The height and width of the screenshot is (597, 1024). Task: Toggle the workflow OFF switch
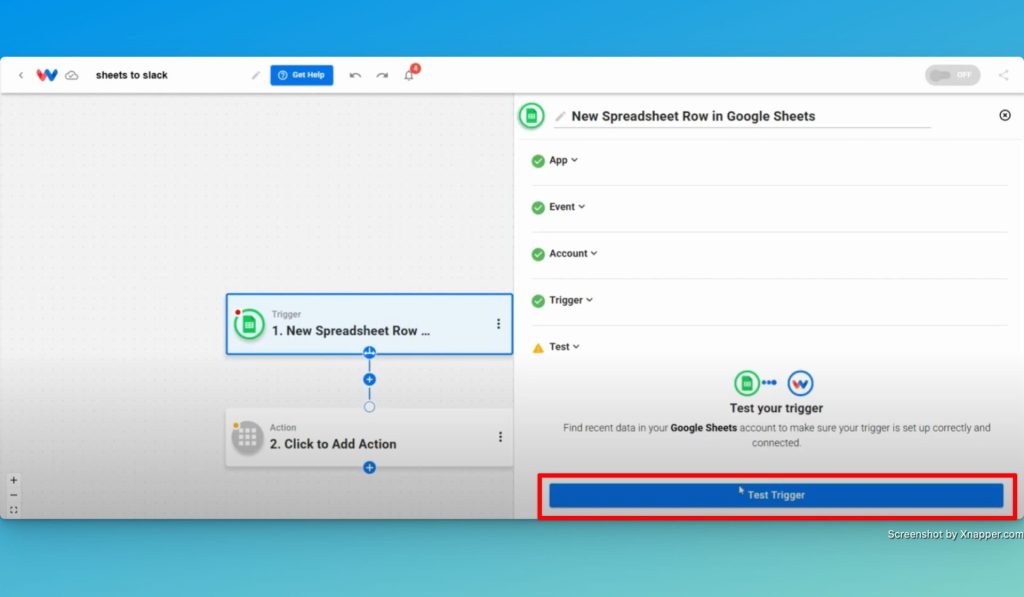952,75
